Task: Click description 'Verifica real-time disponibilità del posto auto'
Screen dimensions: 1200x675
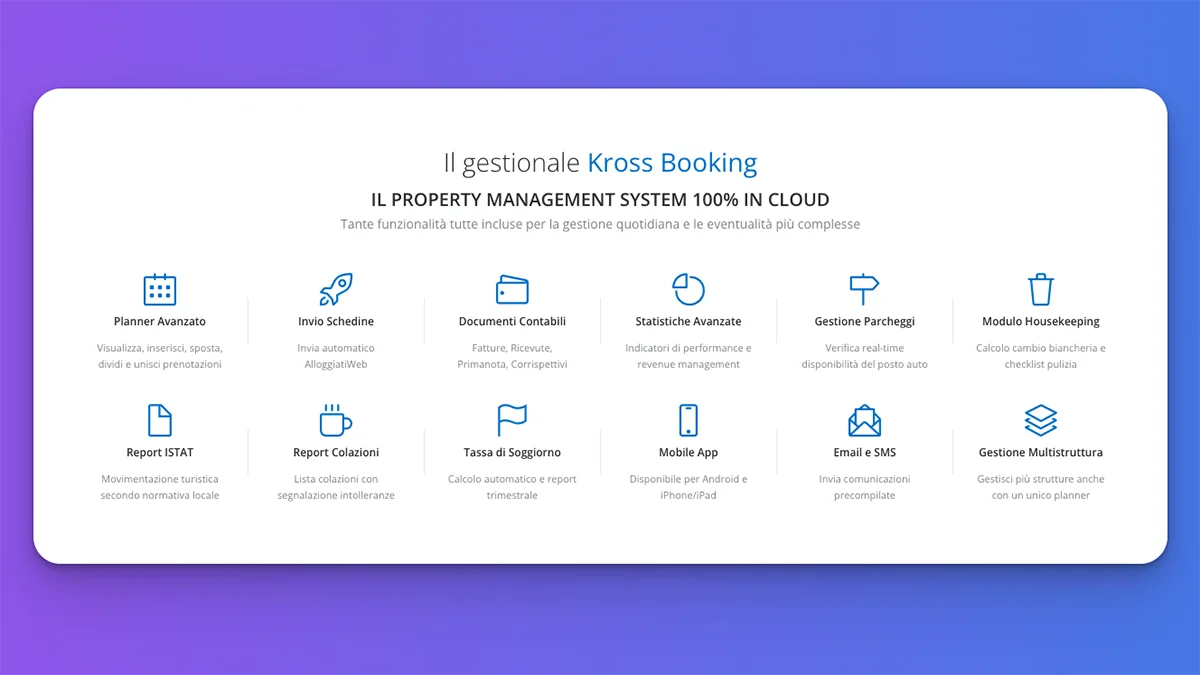Action: [864, 356]
